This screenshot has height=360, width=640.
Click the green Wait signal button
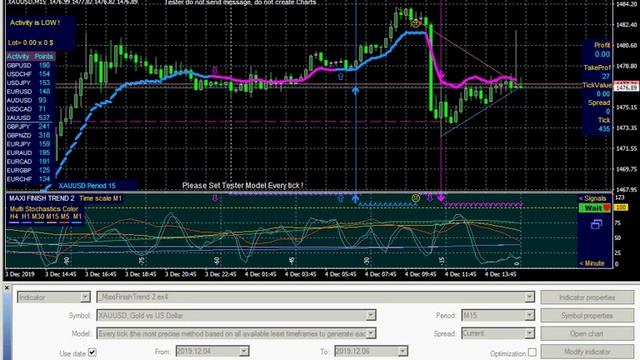tap(595, 208)
